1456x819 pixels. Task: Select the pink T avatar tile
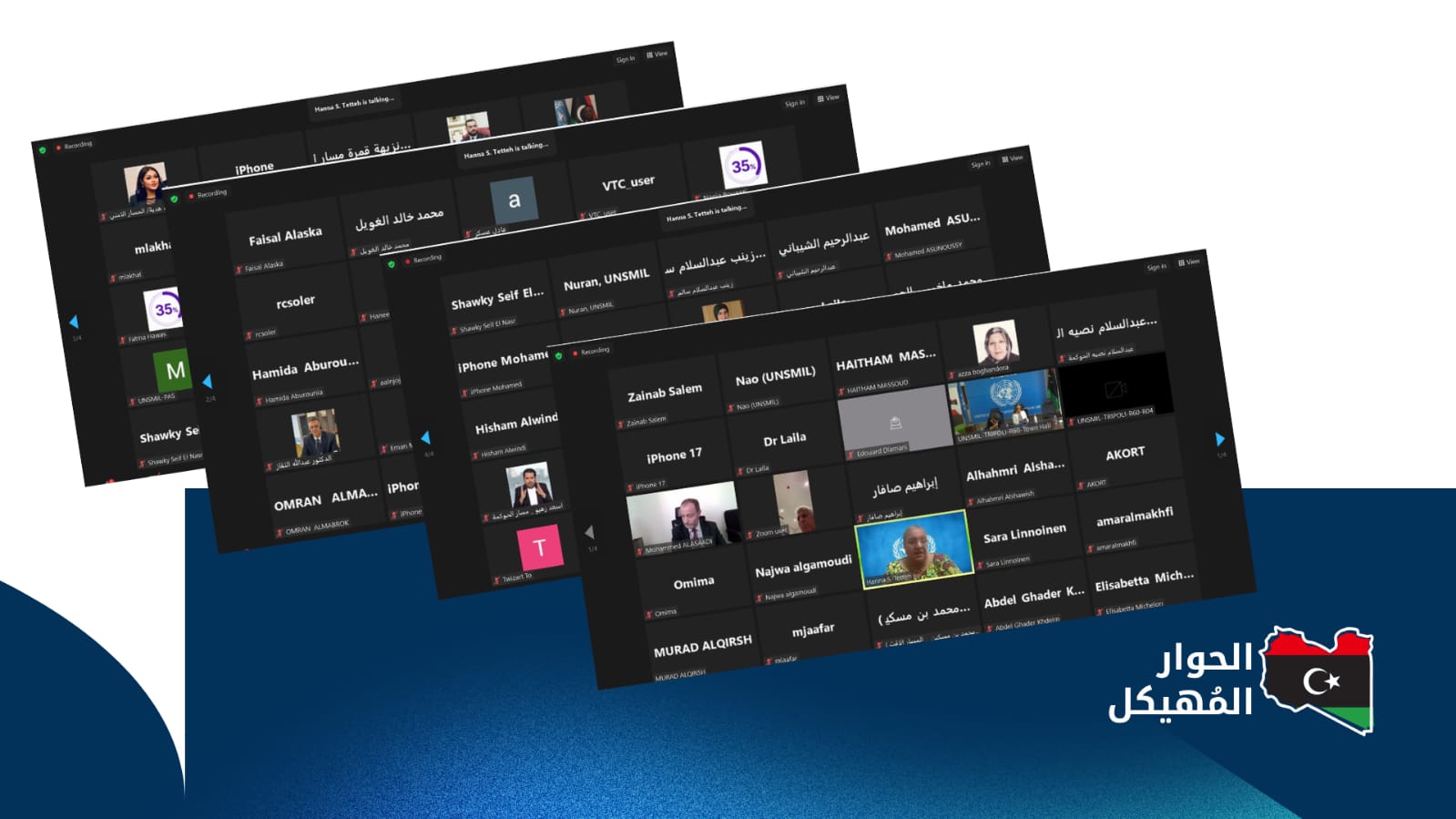[539, 548]
